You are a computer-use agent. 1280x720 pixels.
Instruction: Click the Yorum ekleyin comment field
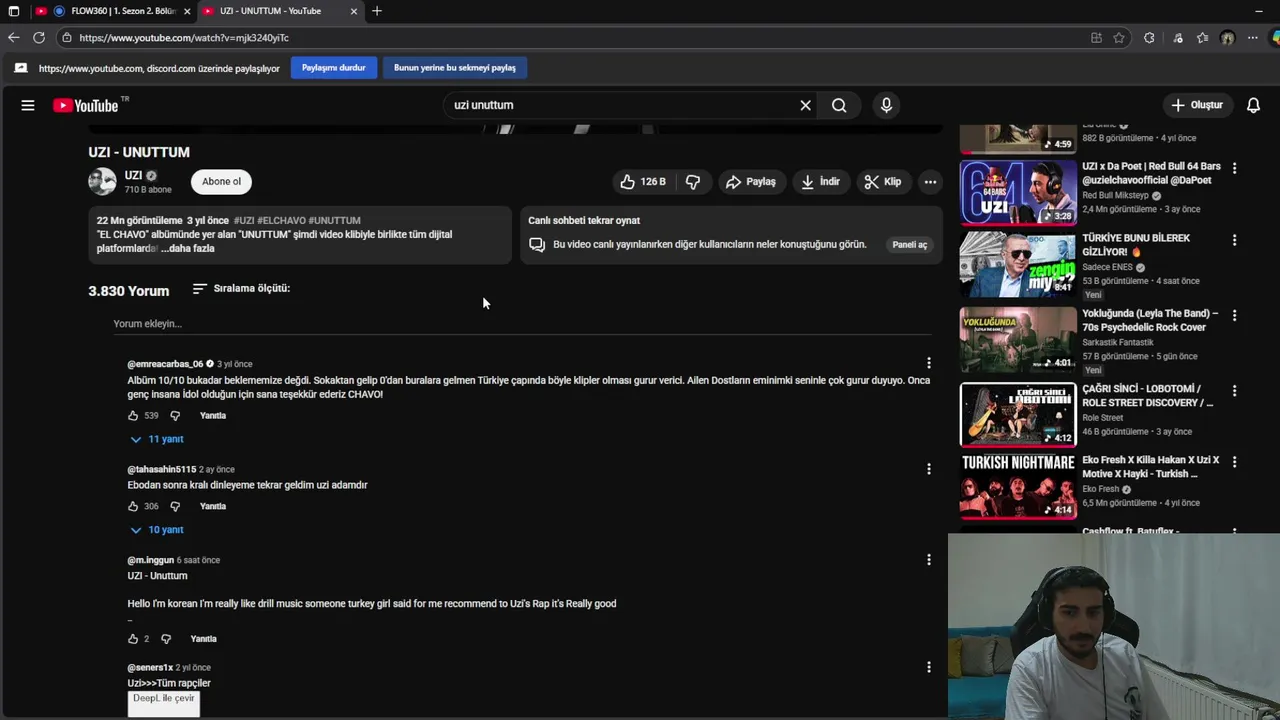[522, 324]
